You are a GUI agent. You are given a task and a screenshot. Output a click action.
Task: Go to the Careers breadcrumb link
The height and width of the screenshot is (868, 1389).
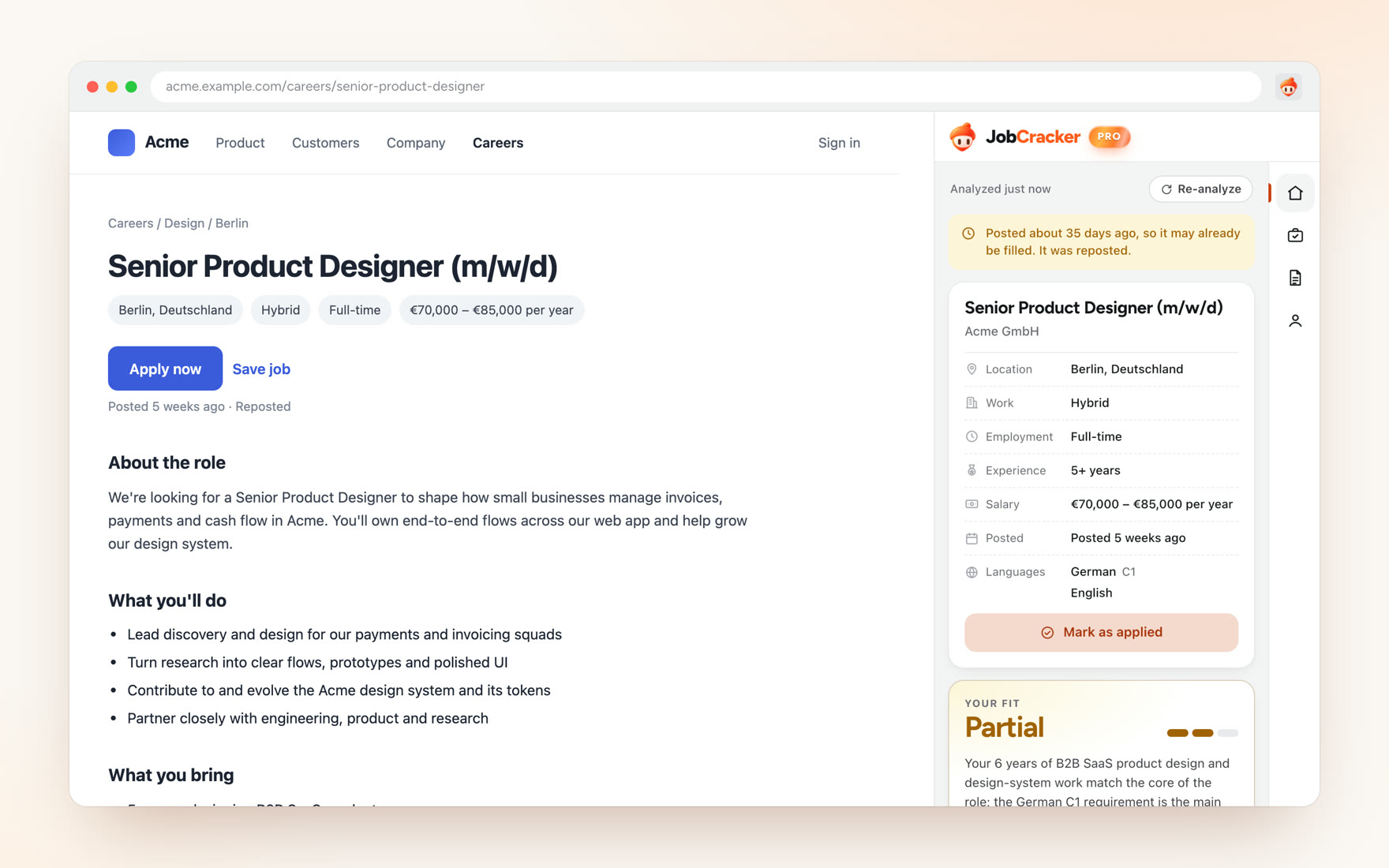coord(130,223)
